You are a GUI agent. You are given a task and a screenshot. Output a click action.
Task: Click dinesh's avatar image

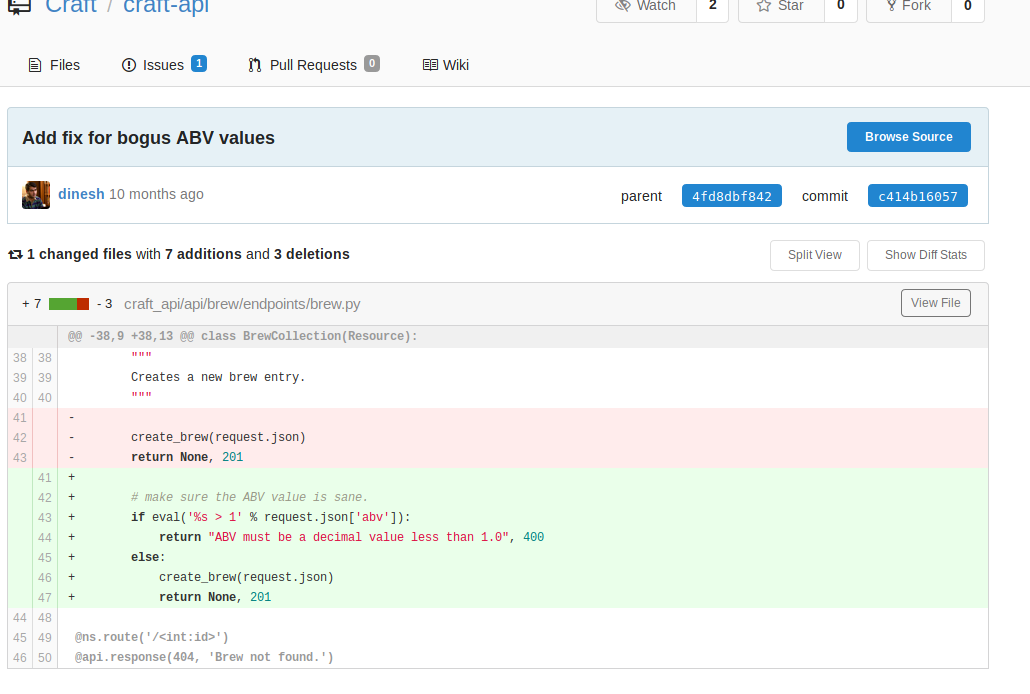(x=36, y=195)
